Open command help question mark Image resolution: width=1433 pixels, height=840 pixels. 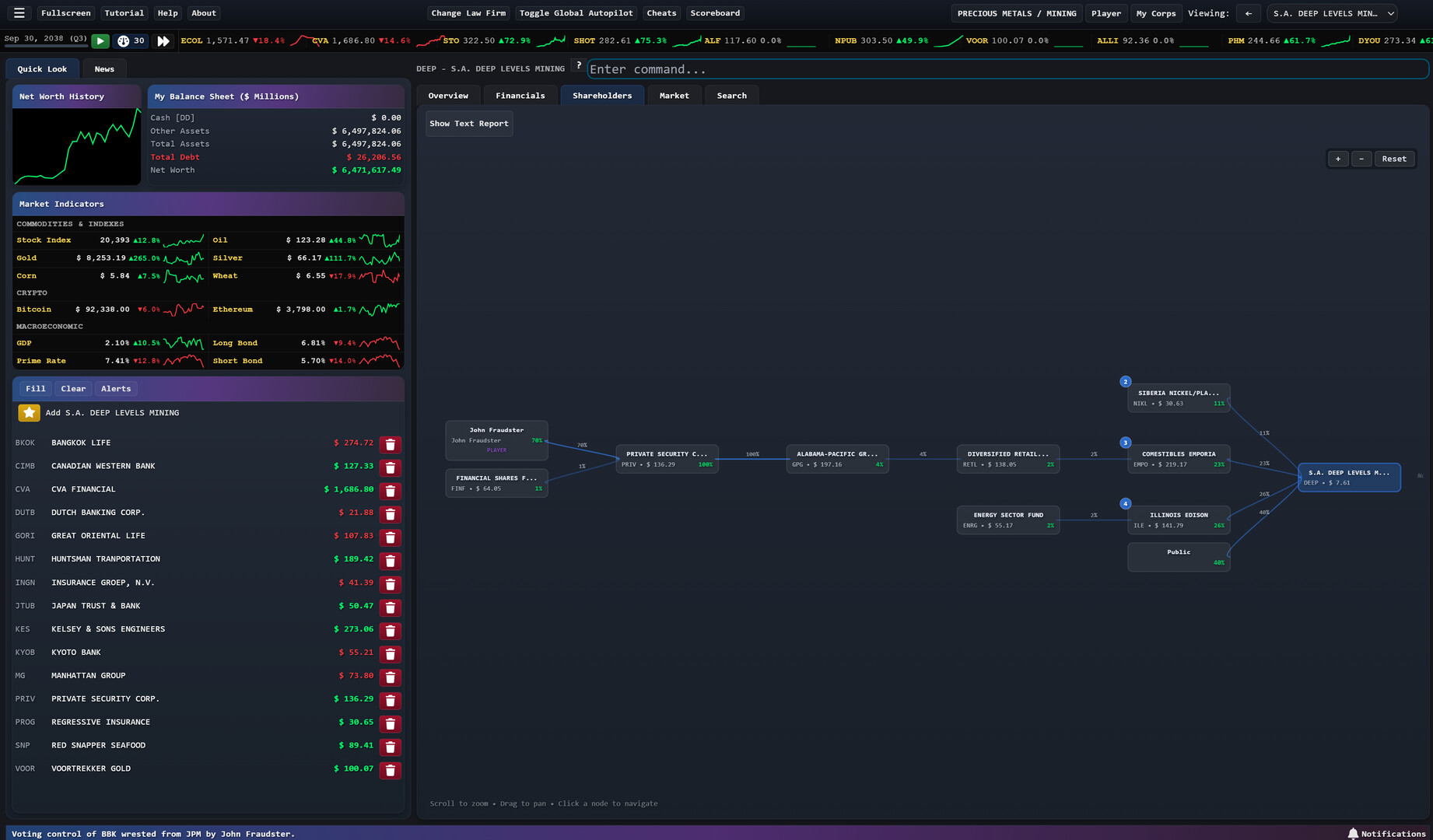pyautogui.click(x=579, y=66)
